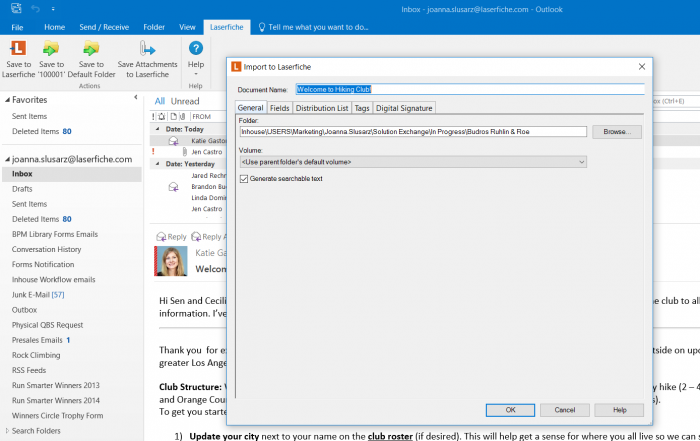Image resolution: width=700 pixels, height=441 pixels.
Task: Collapse the Date: Today message group
Action: coord(154,129)
